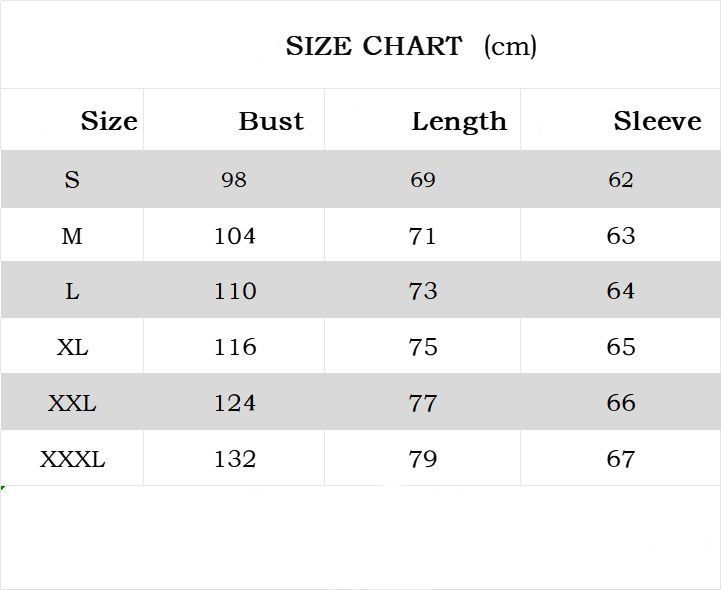721x590 pixels.
Task: Select the S size row label
Action: [x=72, y=180]
